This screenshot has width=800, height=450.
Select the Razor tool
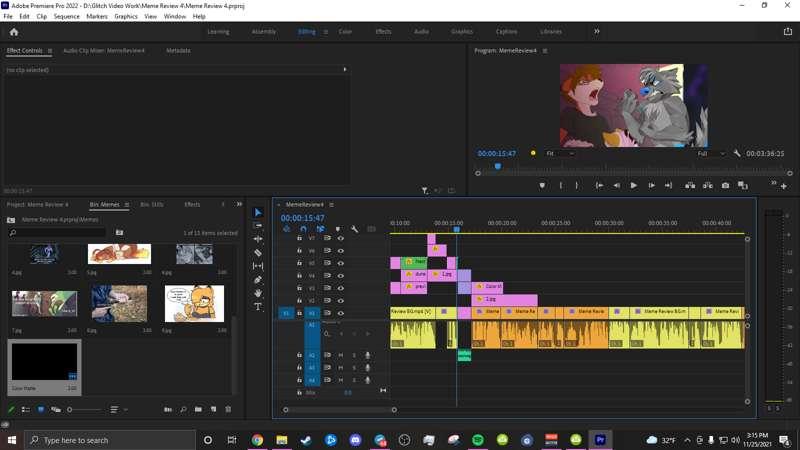(x=258, y=253)
